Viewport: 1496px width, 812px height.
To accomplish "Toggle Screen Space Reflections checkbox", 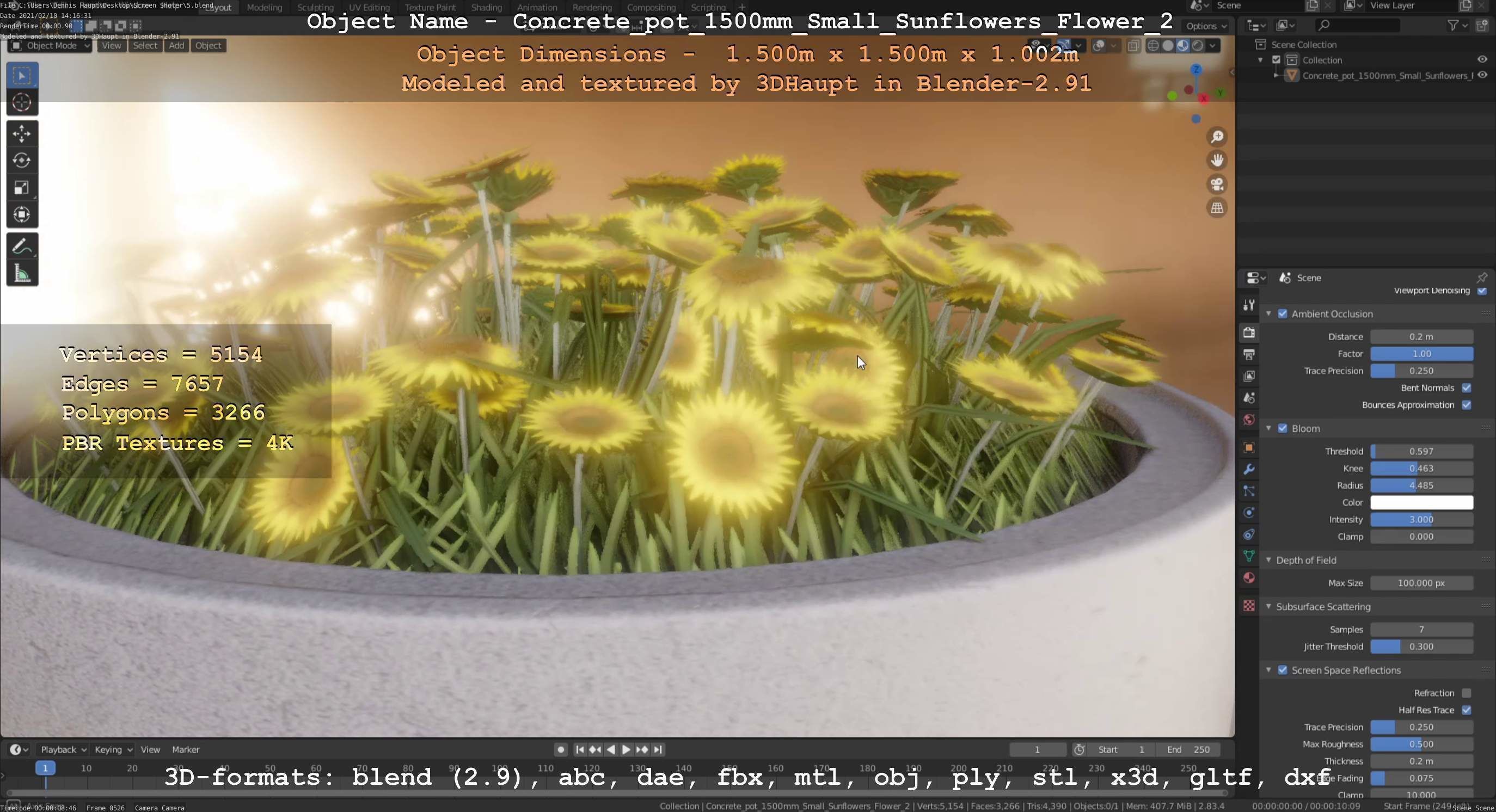I will (x=1283, y=670).
